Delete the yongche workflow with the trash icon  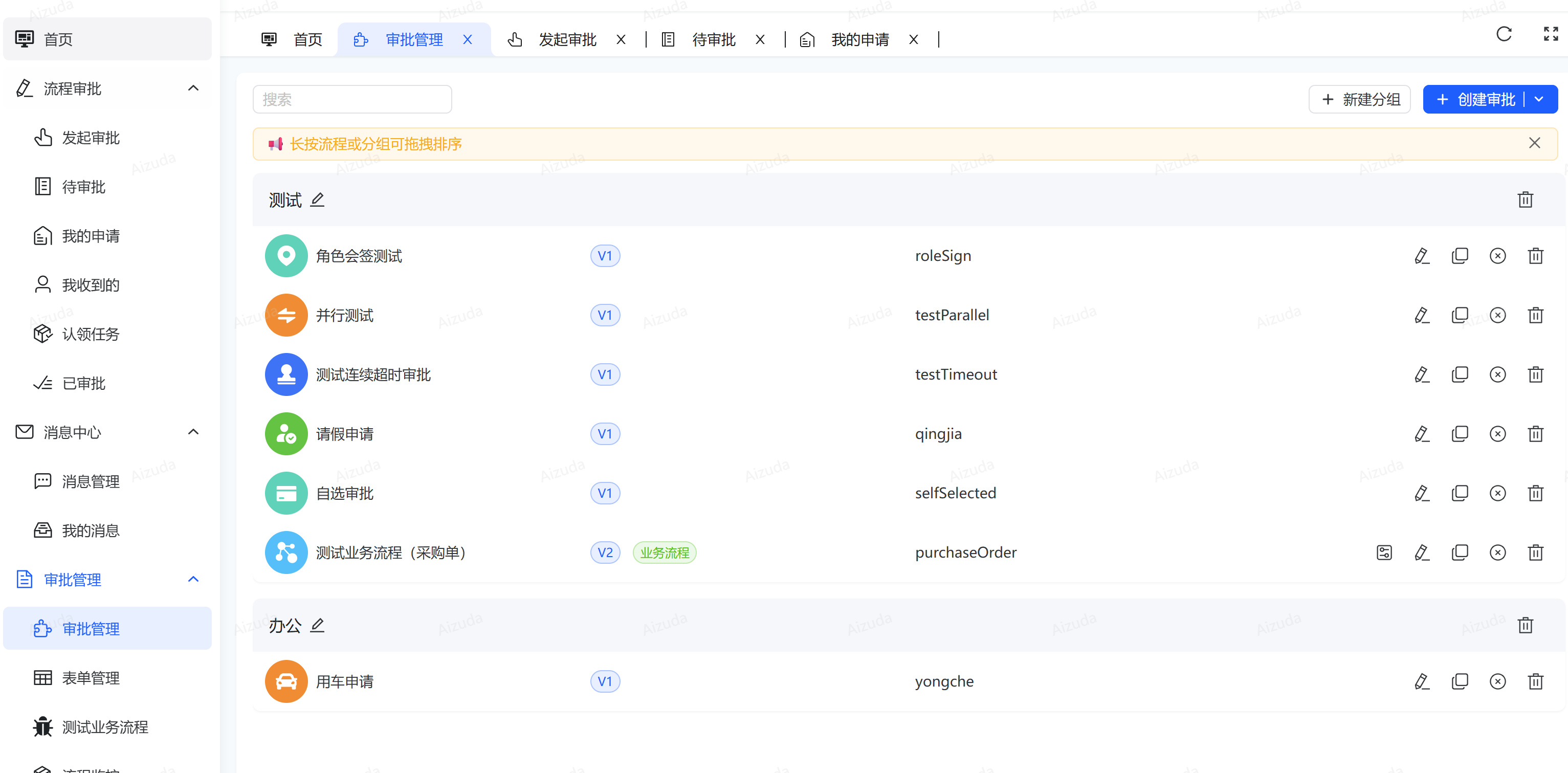click(x=1536, y=681)
